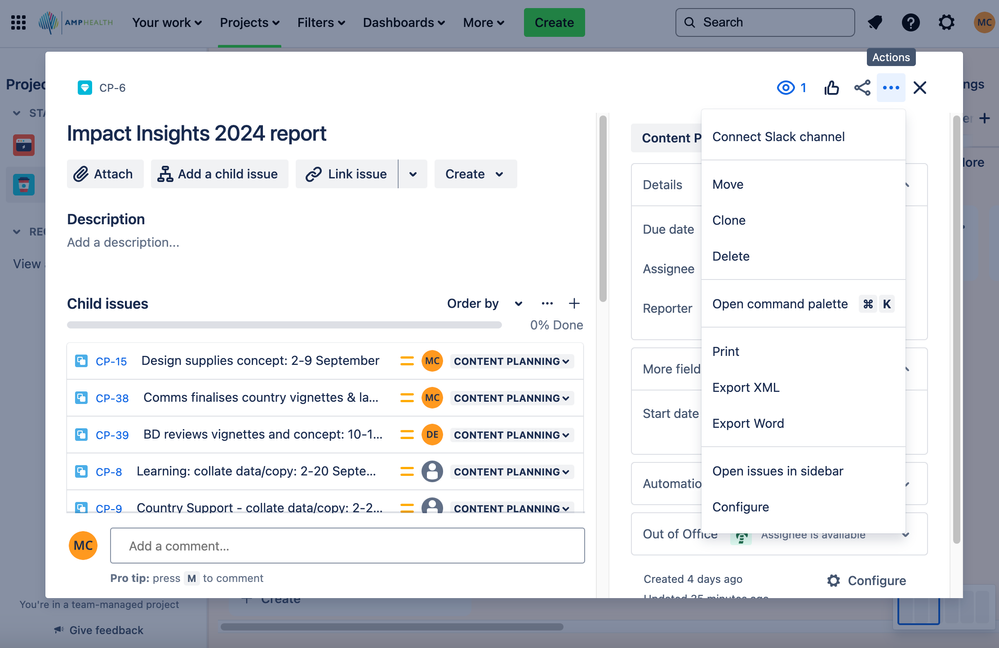Click the AMP Health logo
This screenshot has height=648, width=999.
pyautogui.click(x=75, y=22)
